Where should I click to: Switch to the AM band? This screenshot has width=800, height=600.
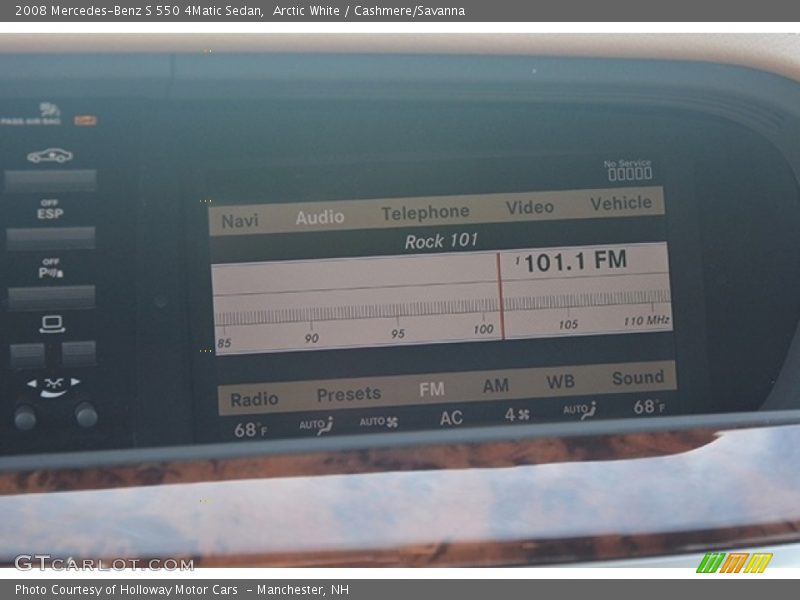(x=496, y=385)
